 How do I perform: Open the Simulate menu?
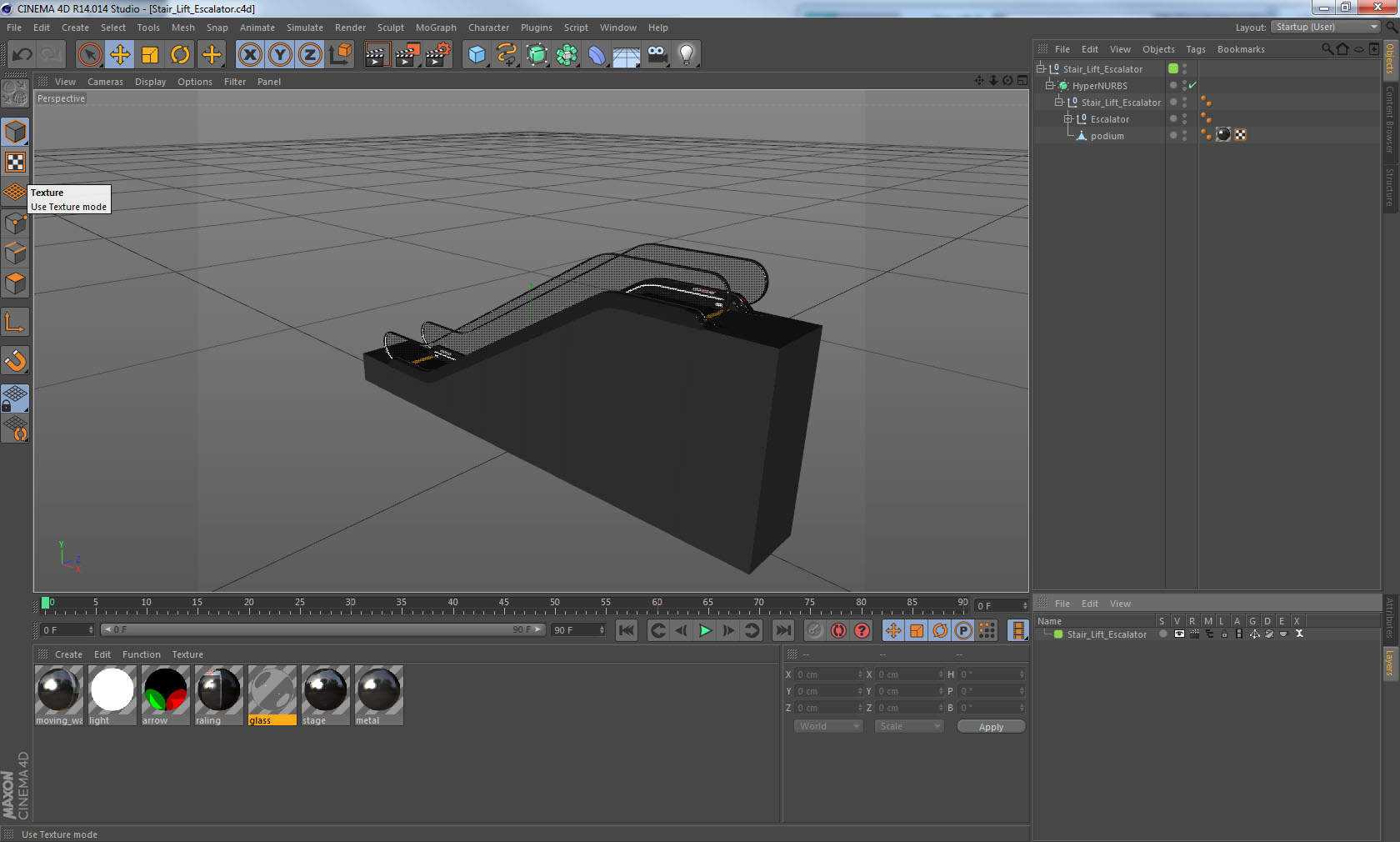[304, 28]
